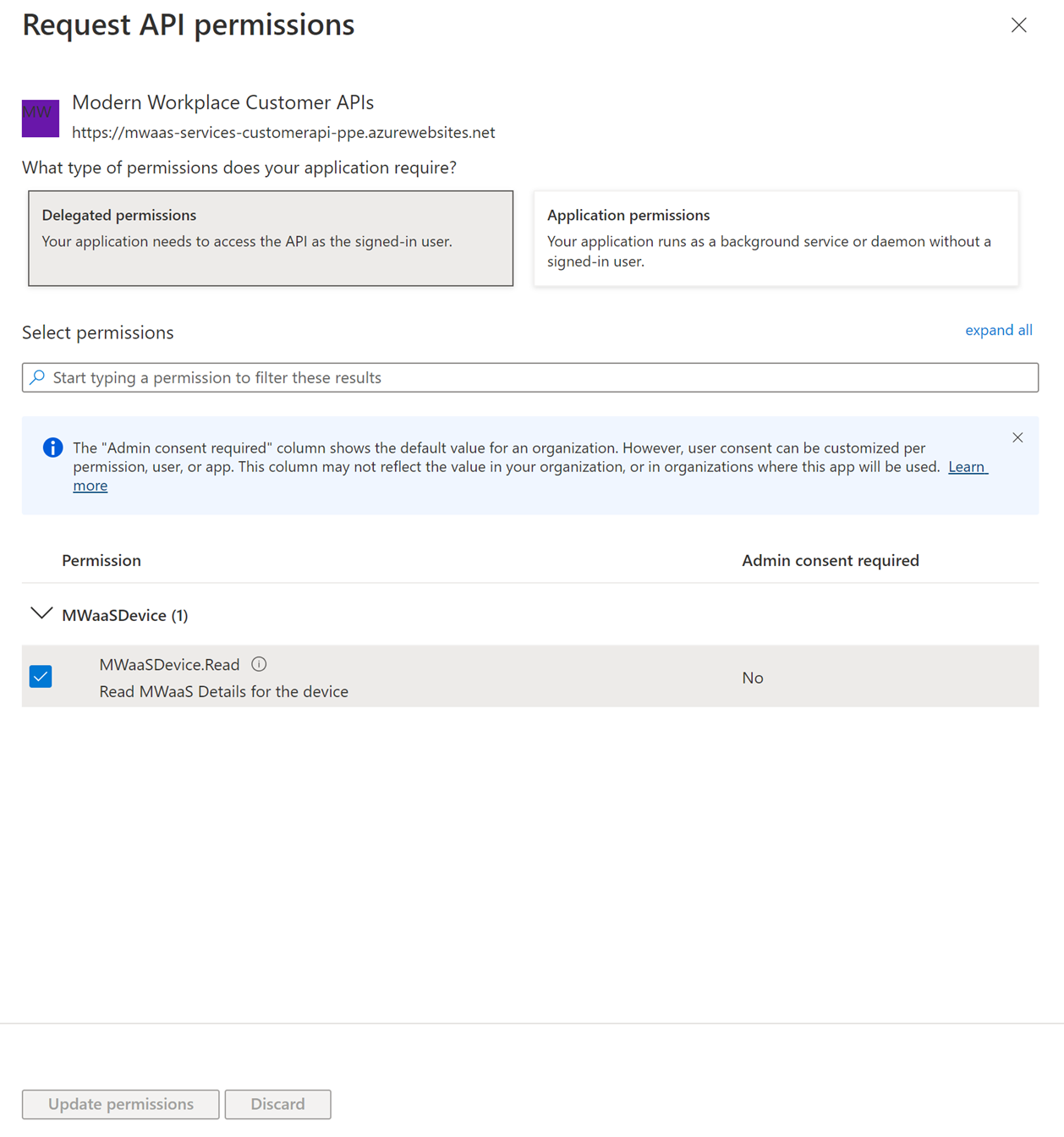Image resolution: width=1064 pixels, height=1137 pixels.
Task: Expand all permission groups via expand all
Action: pos(999,330)
